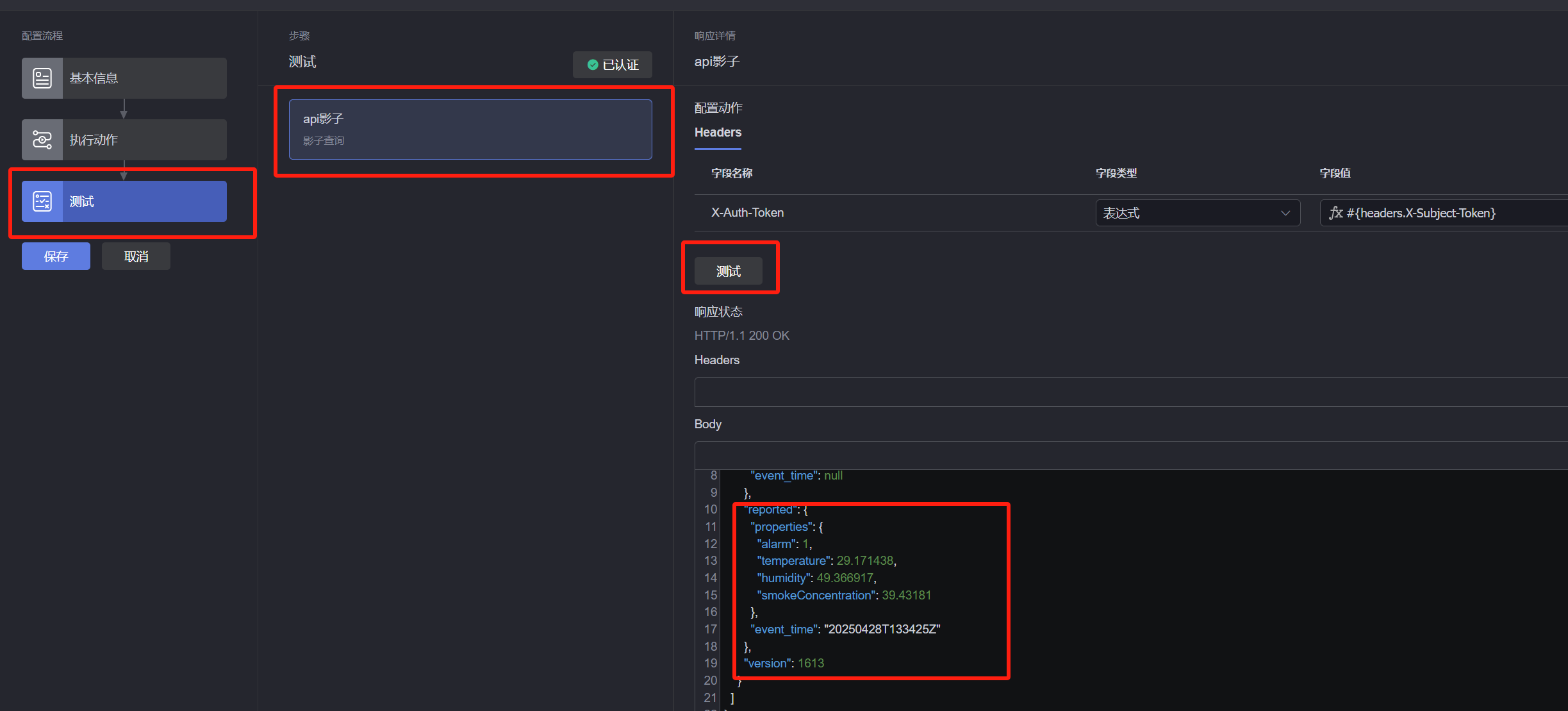Click the 测试 checklist icon in sidebar
1568x711 pixels.
[42, 201]
